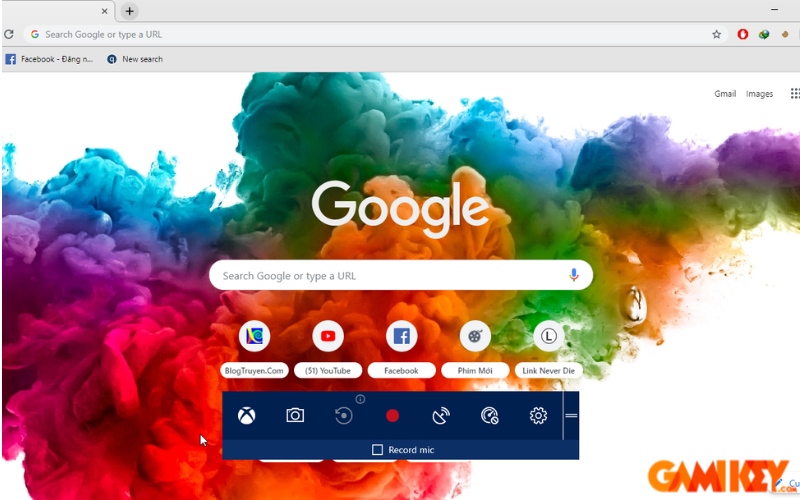Click the (51) YouTube label
This screenshot has height=500, width=800.
click(x=328, y=370)
